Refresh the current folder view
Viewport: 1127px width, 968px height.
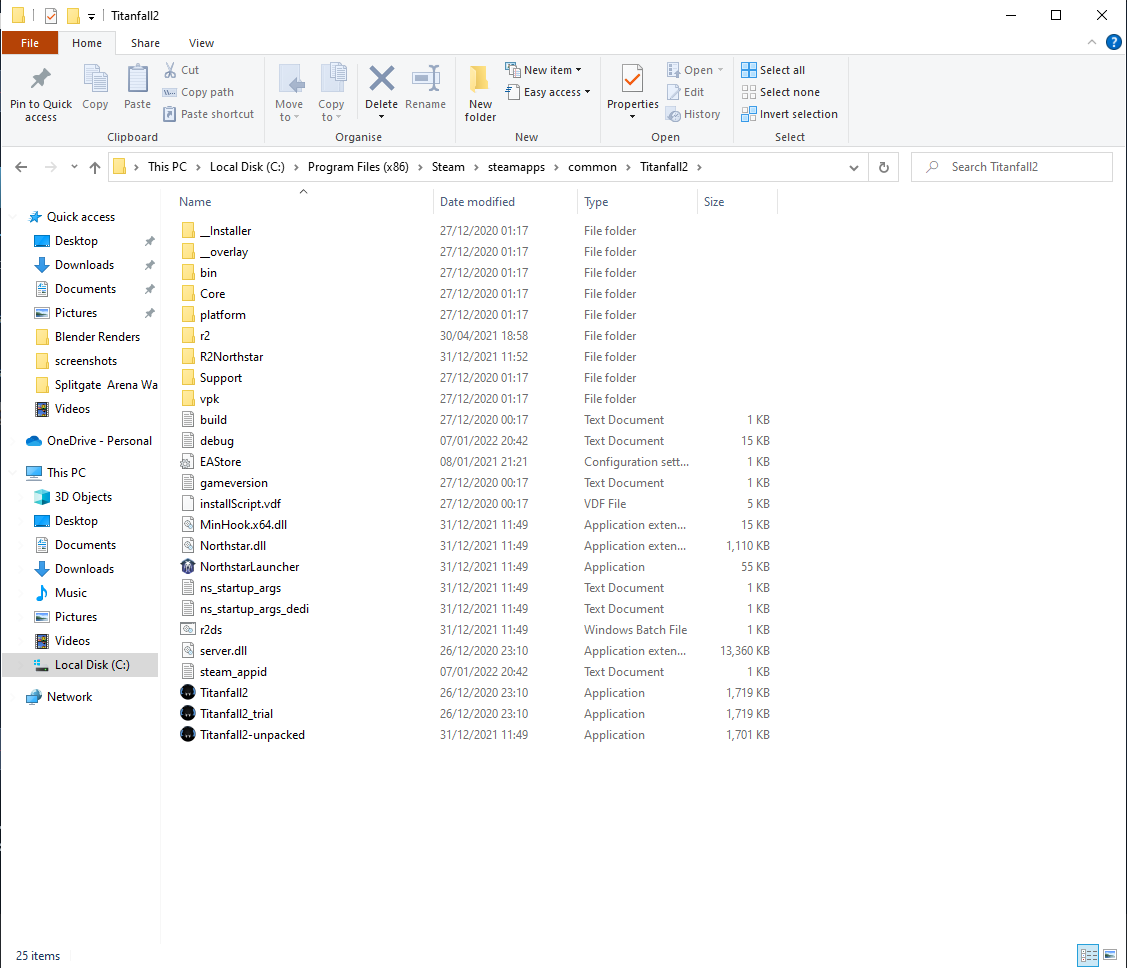(x=883, y=167)
